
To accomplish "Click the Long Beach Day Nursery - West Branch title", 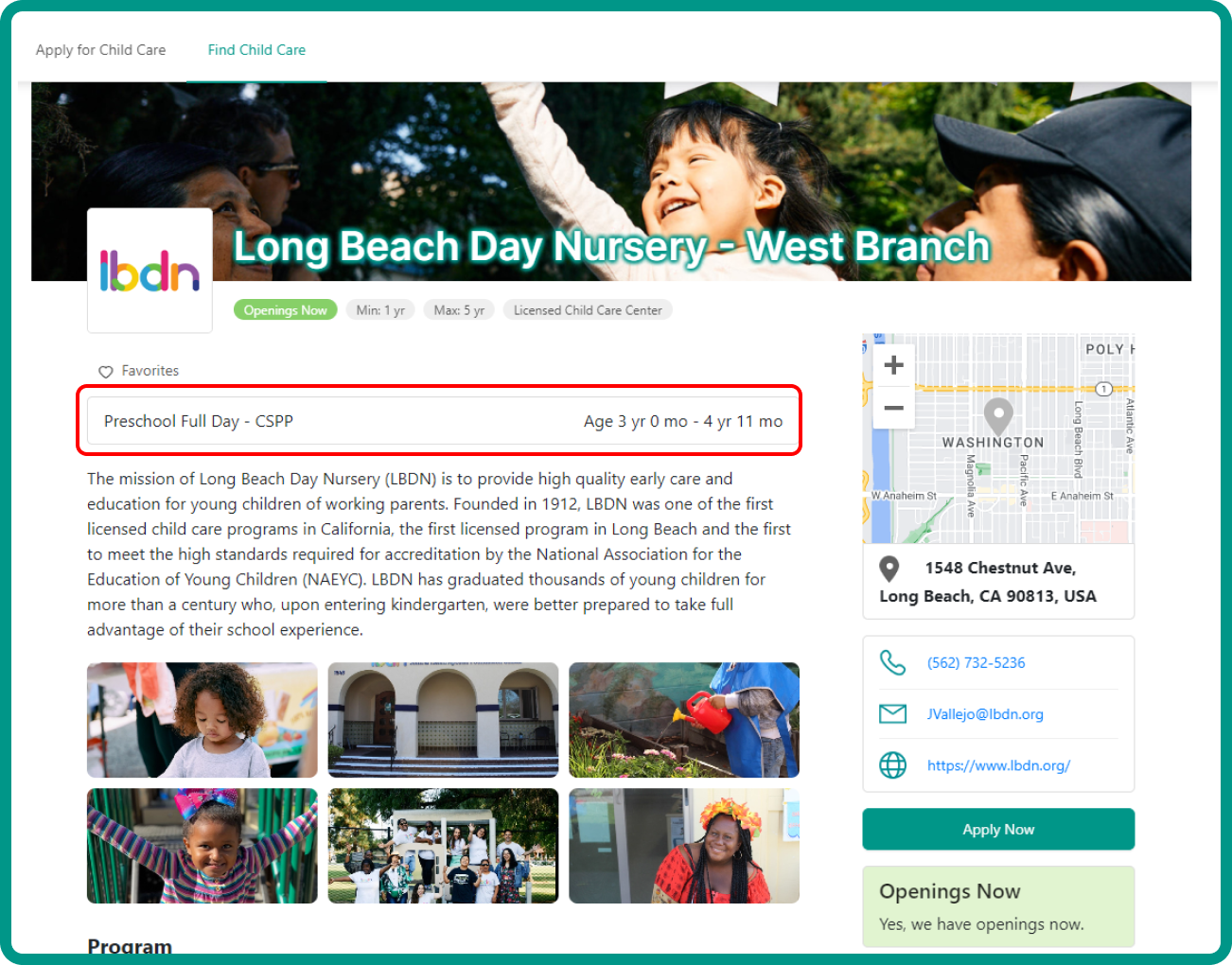I will [611, 246].
